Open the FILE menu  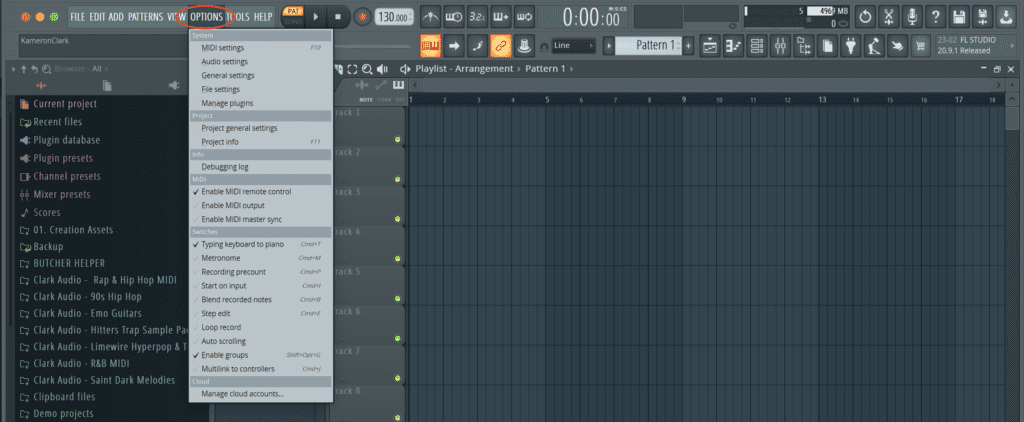coord(78,16)
